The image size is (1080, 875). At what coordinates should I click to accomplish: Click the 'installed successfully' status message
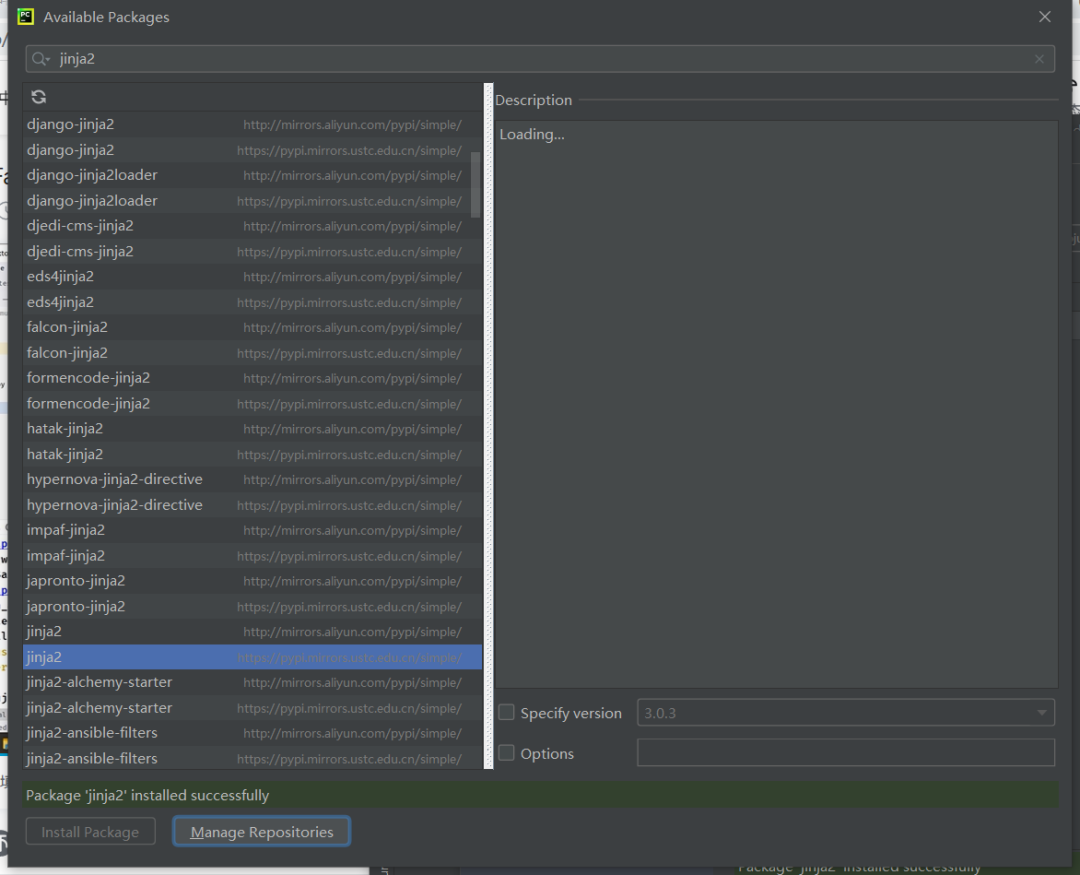(x=147, y=795)
